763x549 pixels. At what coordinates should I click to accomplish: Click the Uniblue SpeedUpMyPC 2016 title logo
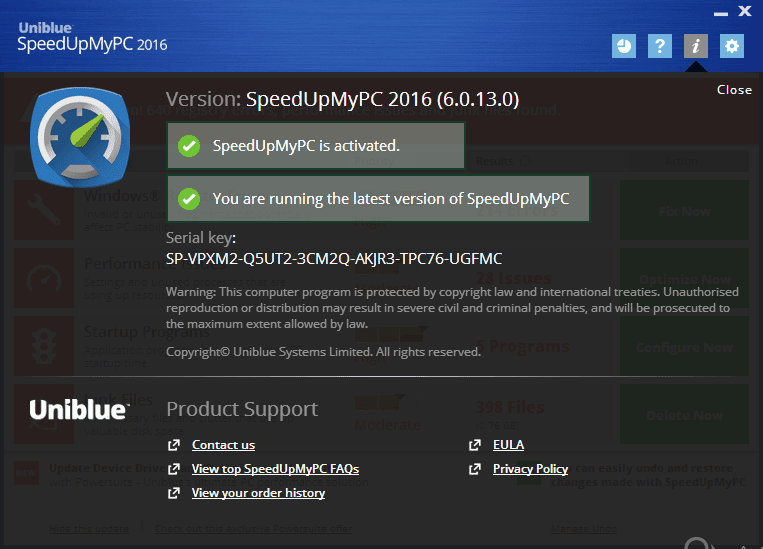(92, 37)
